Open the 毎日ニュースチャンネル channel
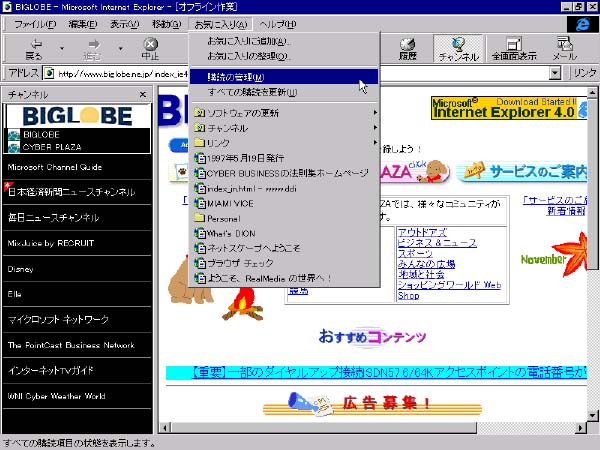Image resolution: width=600 pixels, height=450 pixels. pos(77,218)
